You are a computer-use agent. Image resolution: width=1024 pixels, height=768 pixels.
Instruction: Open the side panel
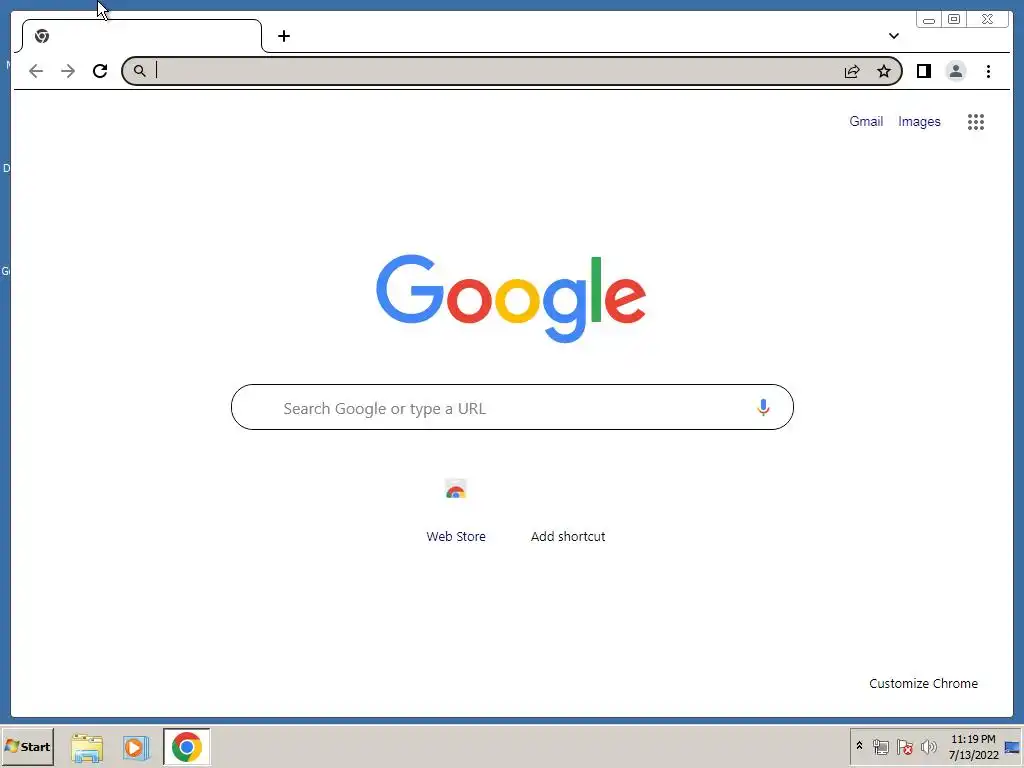click(923, 71)
